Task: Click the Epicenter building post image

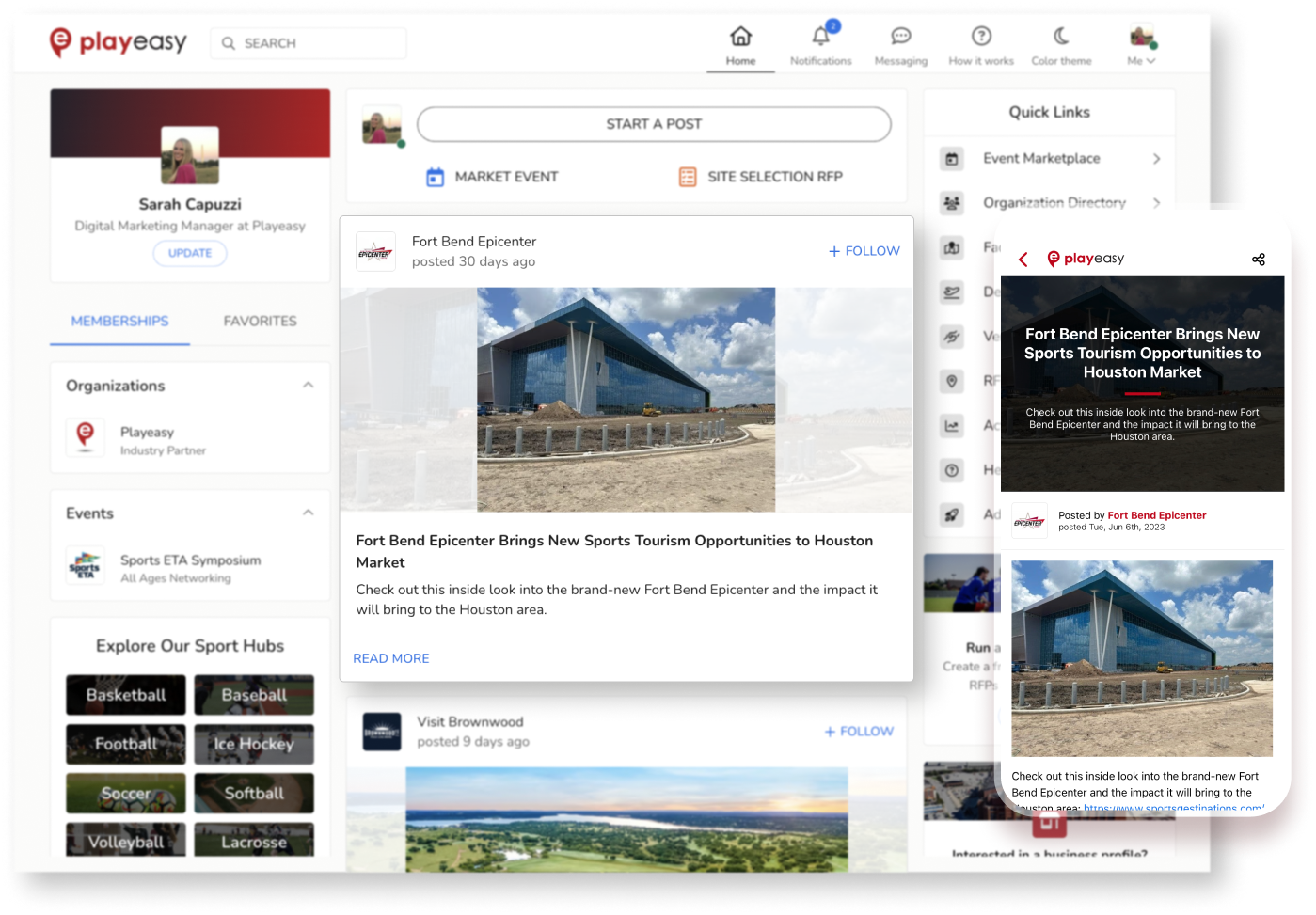Action: click(x=626, y=400)
